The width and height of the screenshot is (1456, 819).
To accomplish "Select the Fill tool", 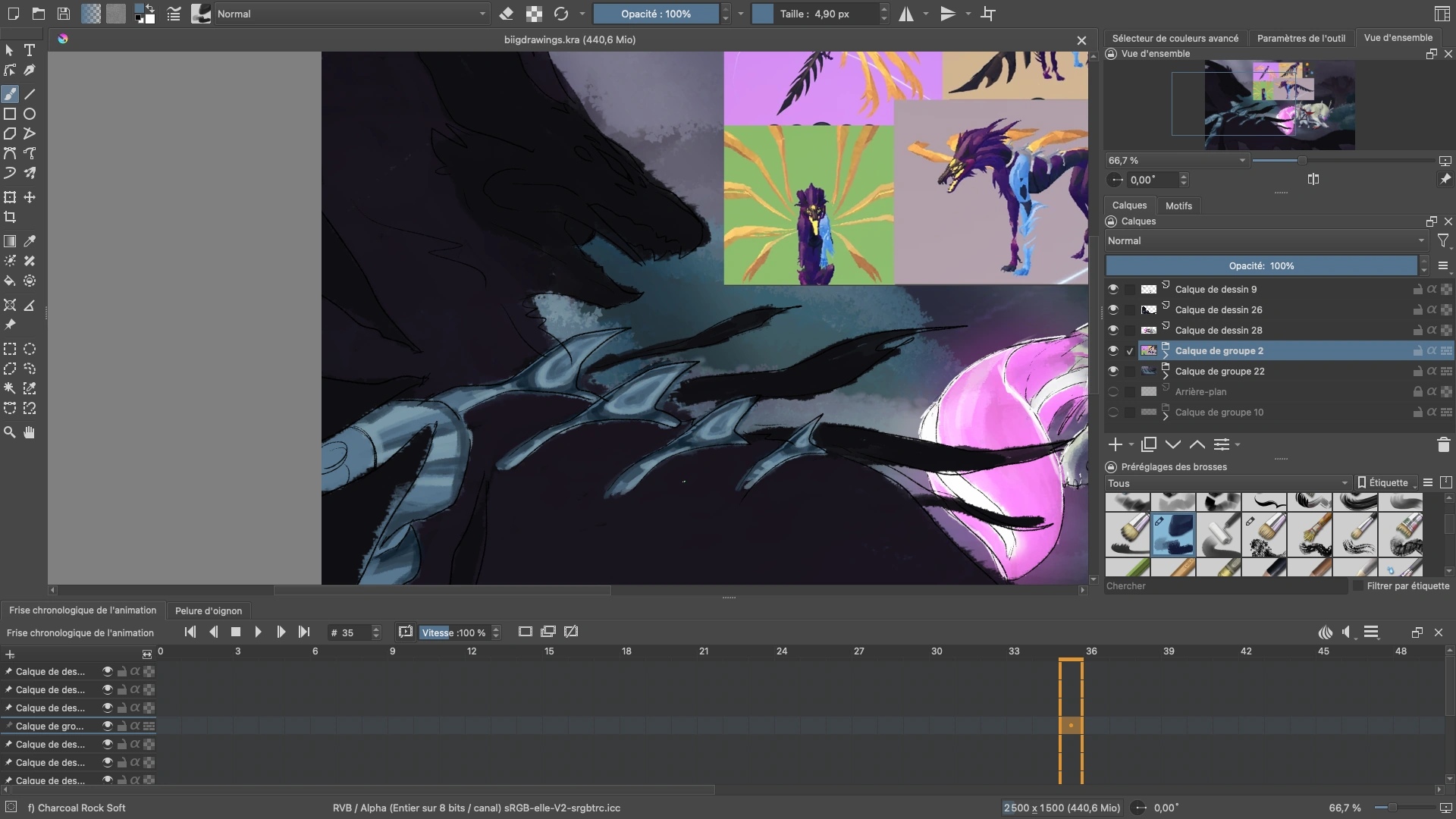I will pyautogui.click(x=10, y=281).
